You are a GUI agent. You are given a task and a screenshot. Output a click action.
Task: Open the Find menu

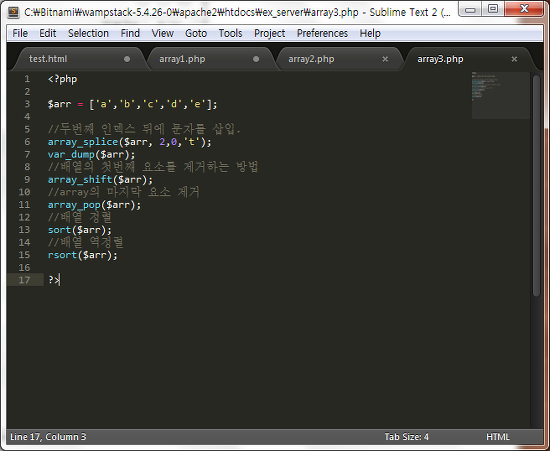(x=130, y=33)
